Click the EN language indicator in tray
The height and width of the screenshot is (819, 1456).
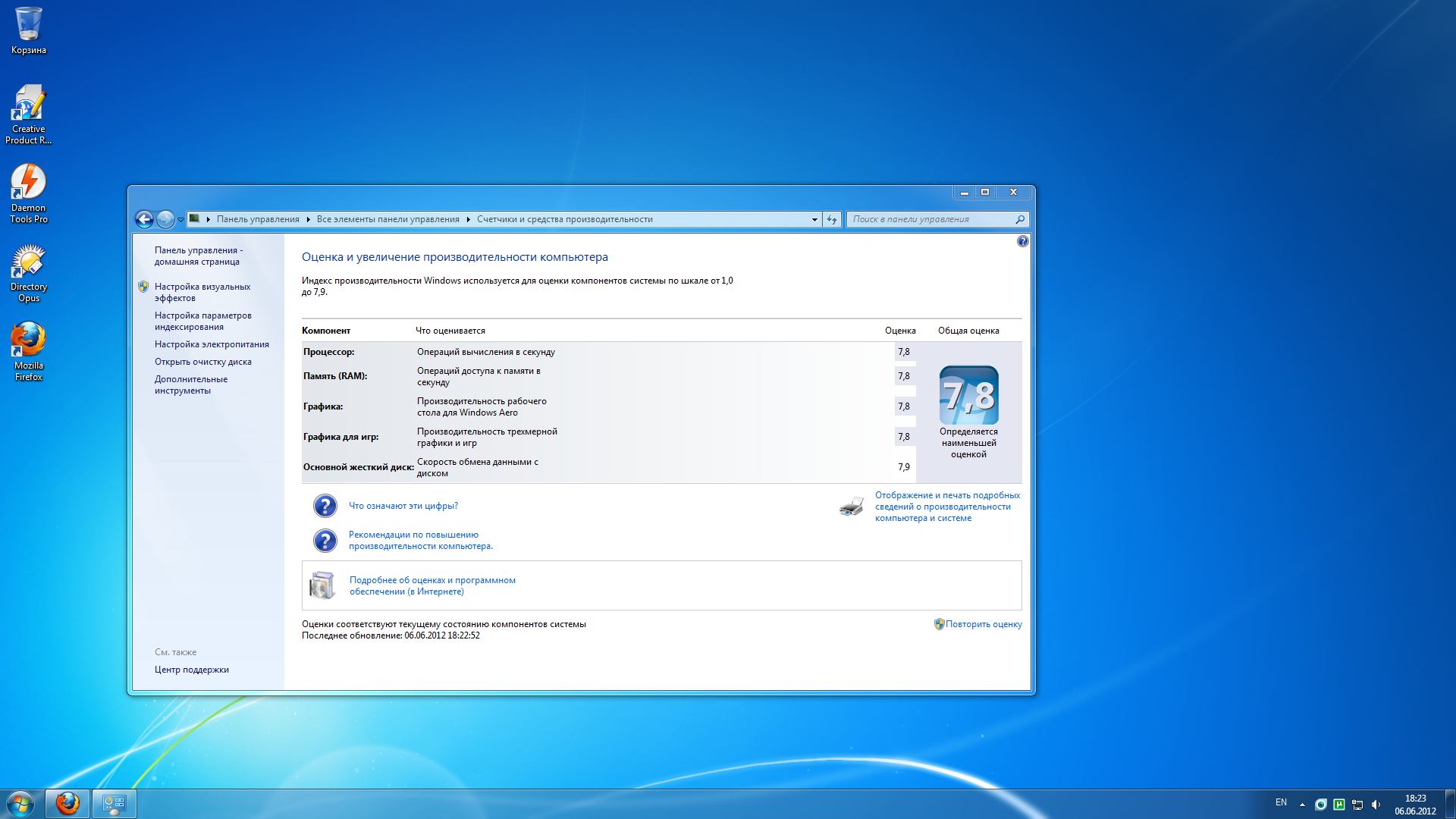click(1281, 802)
